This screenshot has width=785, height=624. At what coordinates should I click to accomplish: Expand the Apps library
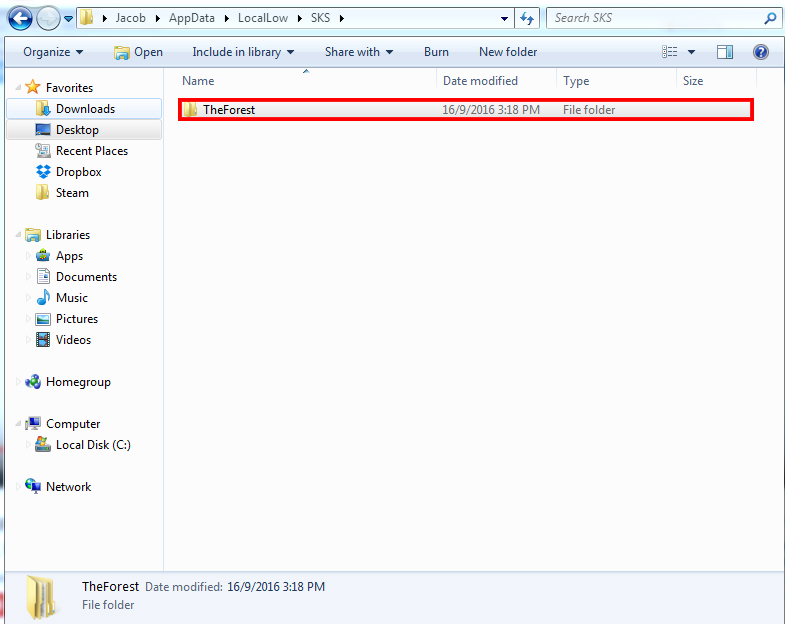[x=28, y=255]
